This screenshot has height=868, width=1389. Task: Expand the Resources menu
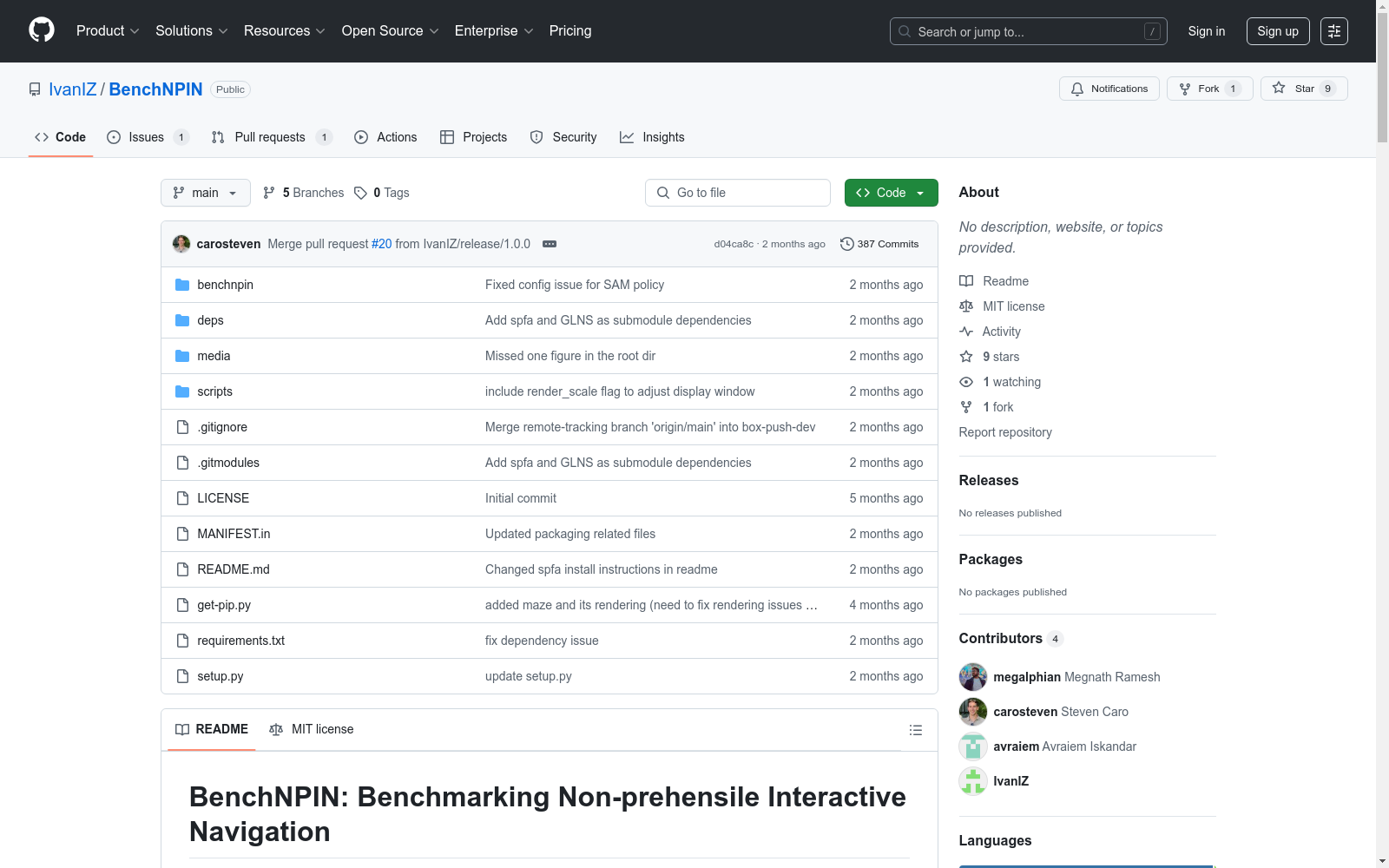tap(285, 31)
